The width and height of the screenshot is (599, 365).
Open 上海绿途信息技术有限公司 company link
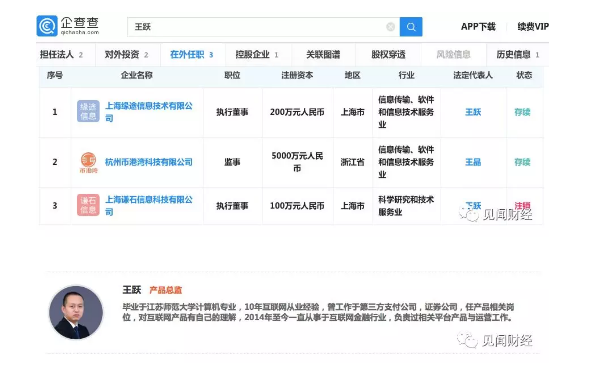click(149, 112)
